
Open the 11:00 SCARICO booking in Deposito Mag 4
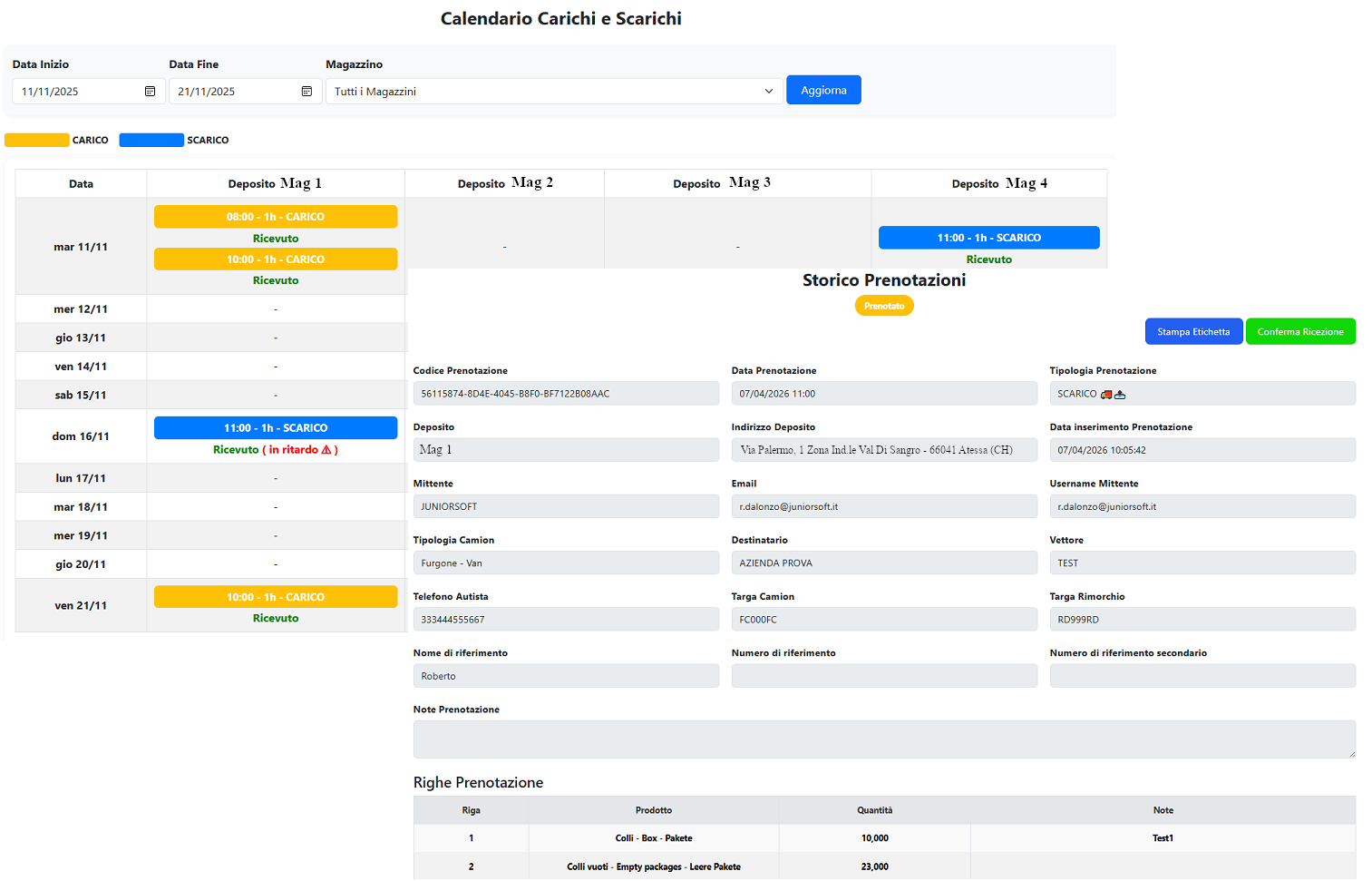(989, 238)
